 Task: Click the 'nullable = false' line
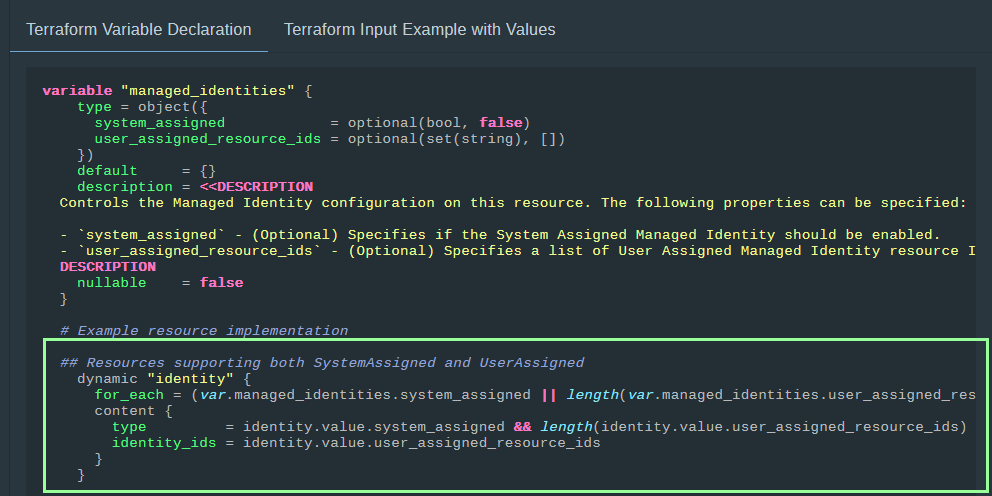(160, 283)
